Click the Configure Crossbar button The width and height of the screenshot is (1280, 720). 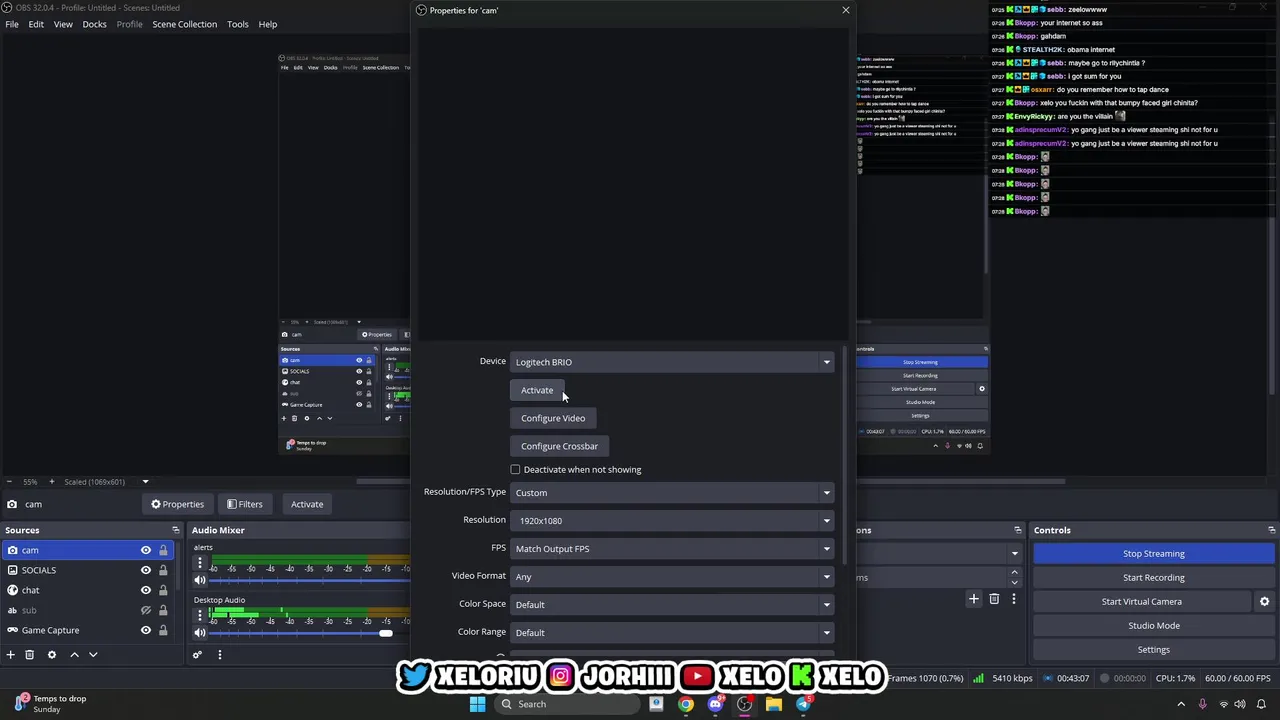559,446
